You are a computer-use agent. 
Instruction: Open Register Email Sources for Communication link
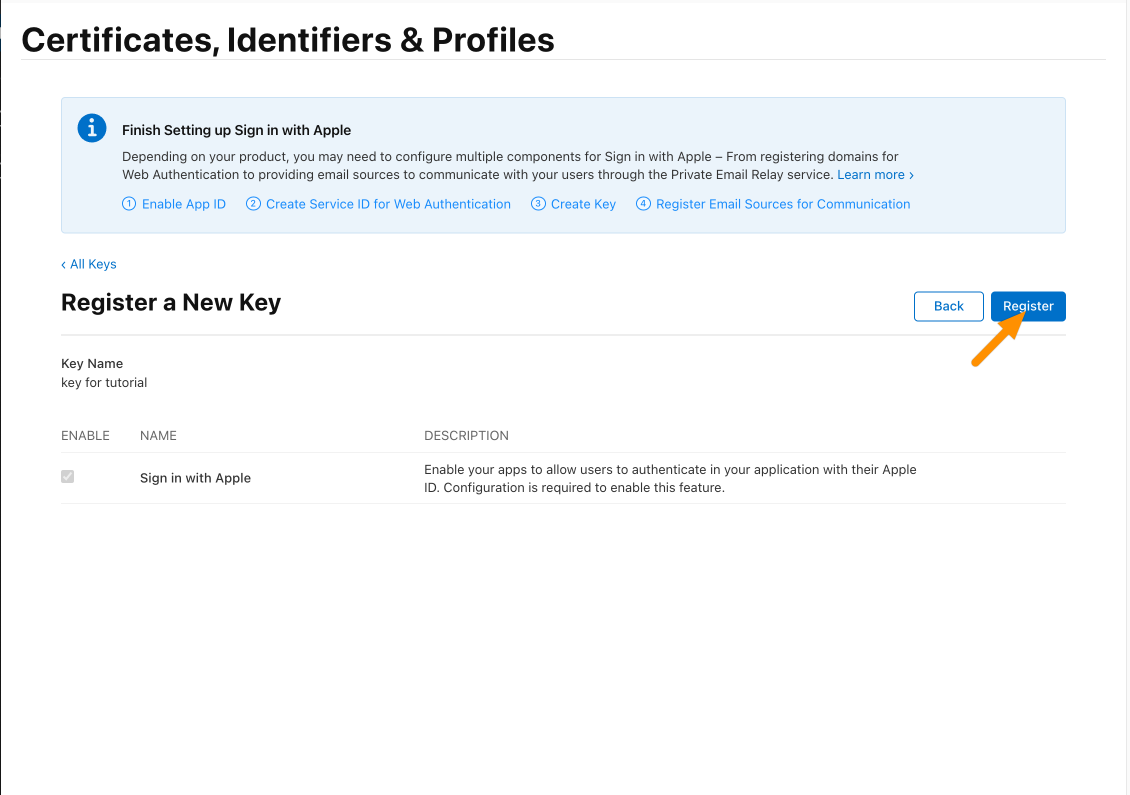(783, 204)
